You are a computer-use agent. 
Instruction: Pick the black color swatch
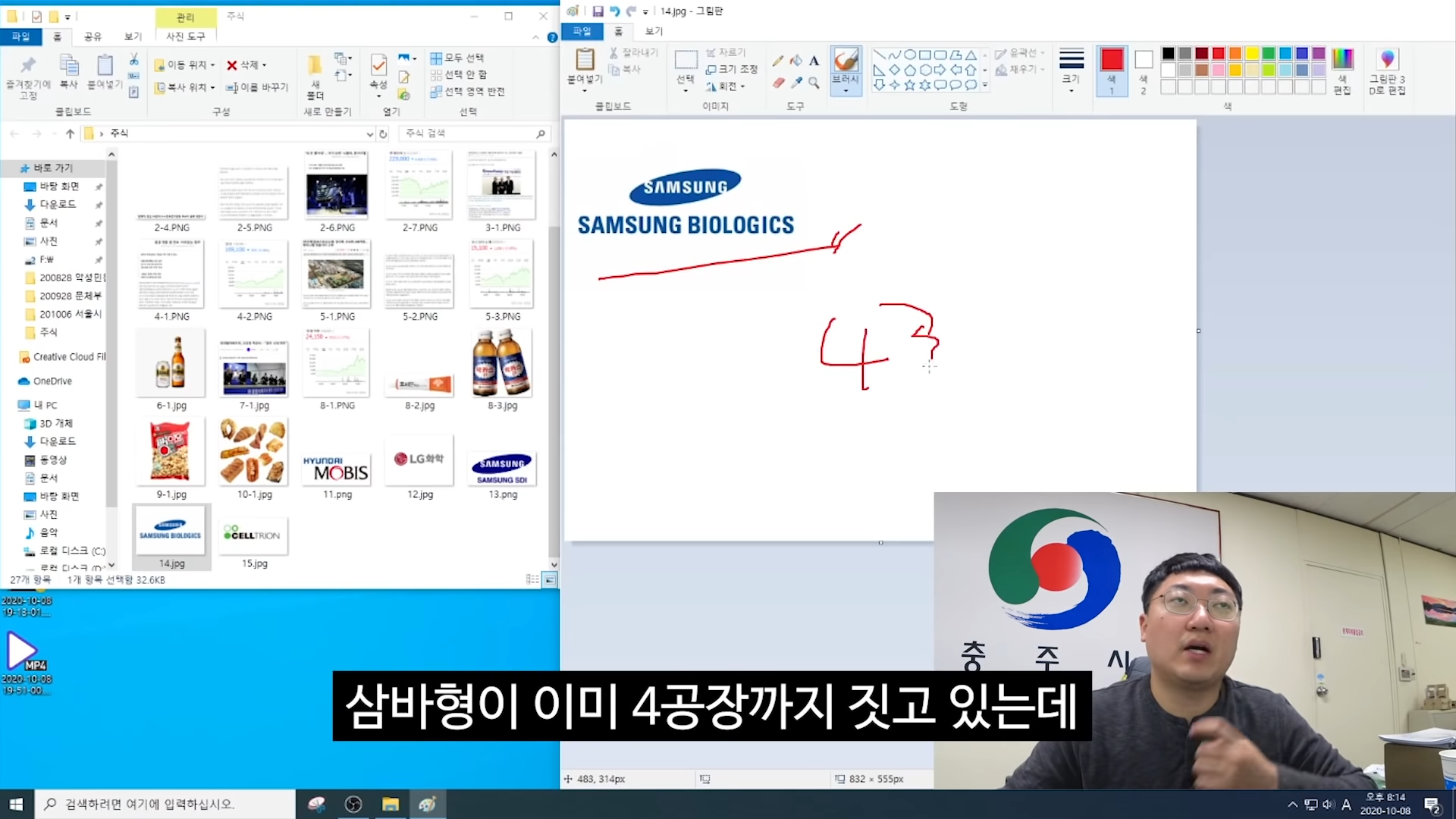point(1168,53)
